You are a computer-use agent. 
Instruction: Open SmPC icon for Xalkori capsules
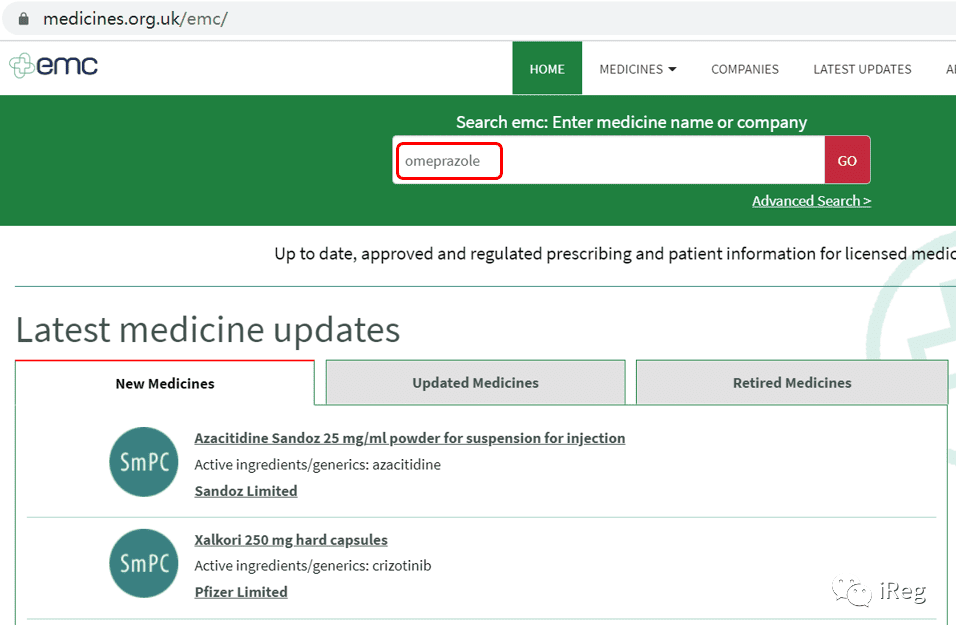click(x=144, y=563)
